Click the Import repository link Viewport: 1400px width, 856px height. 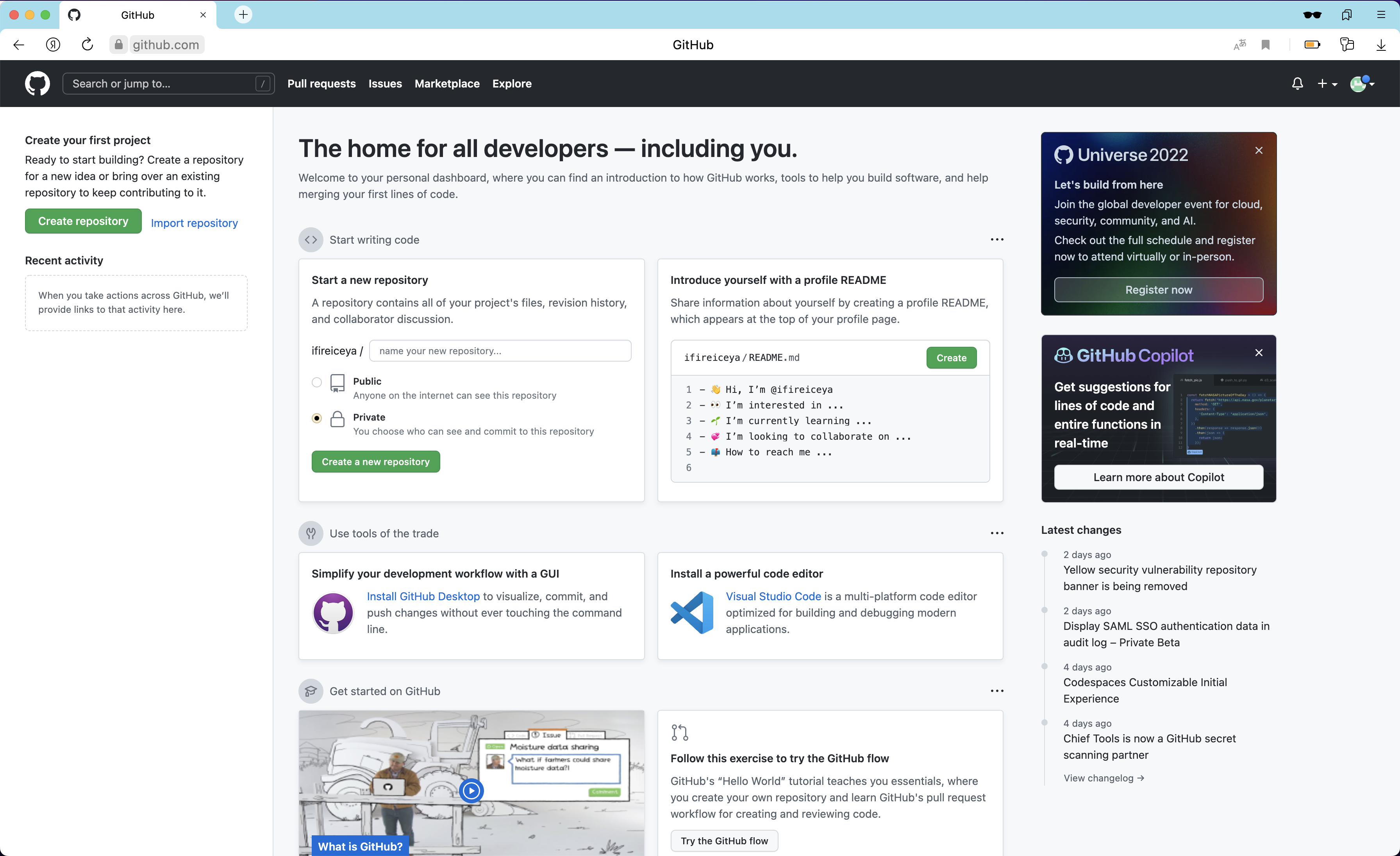tap(194, 223)
